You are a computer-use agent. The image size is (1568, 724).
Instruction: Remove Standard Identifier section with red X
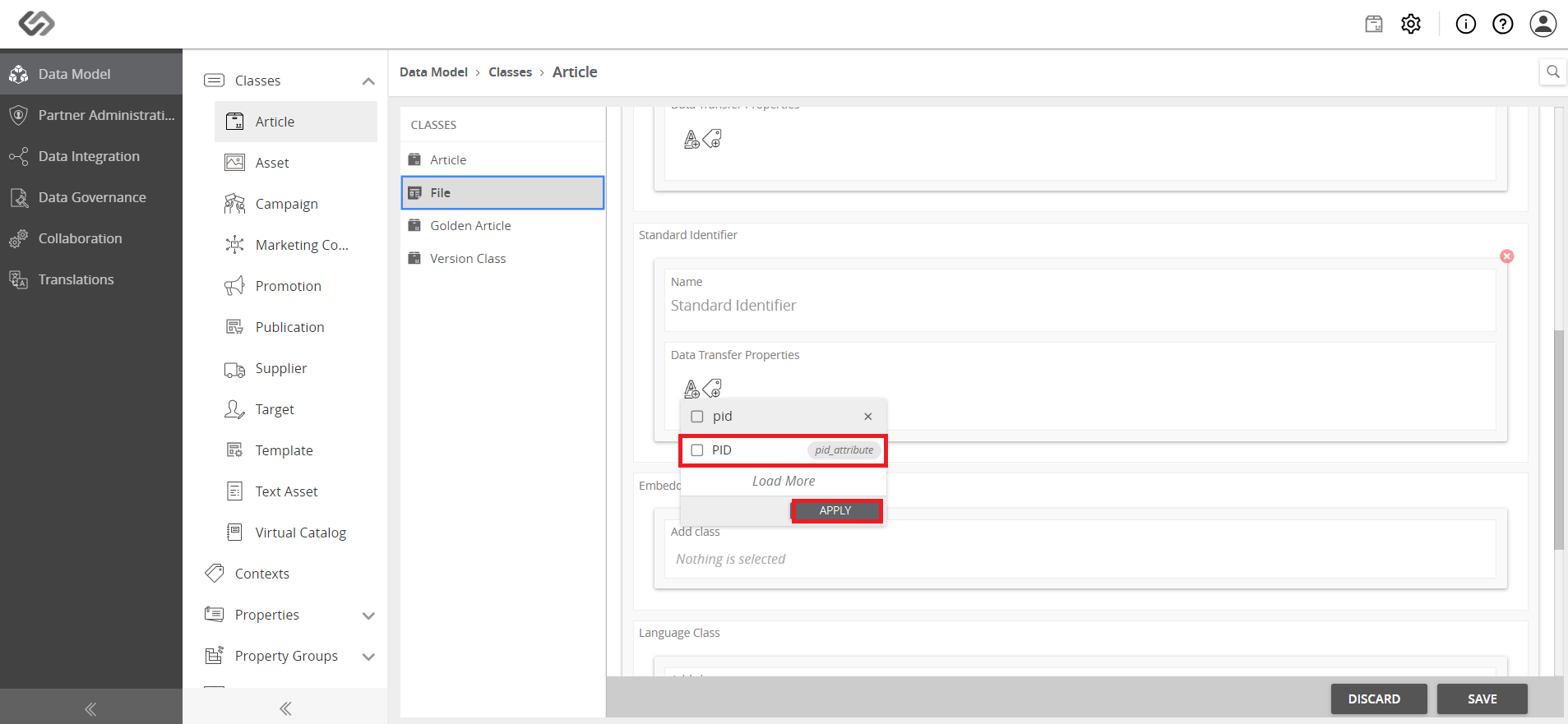click(1506, 256)
